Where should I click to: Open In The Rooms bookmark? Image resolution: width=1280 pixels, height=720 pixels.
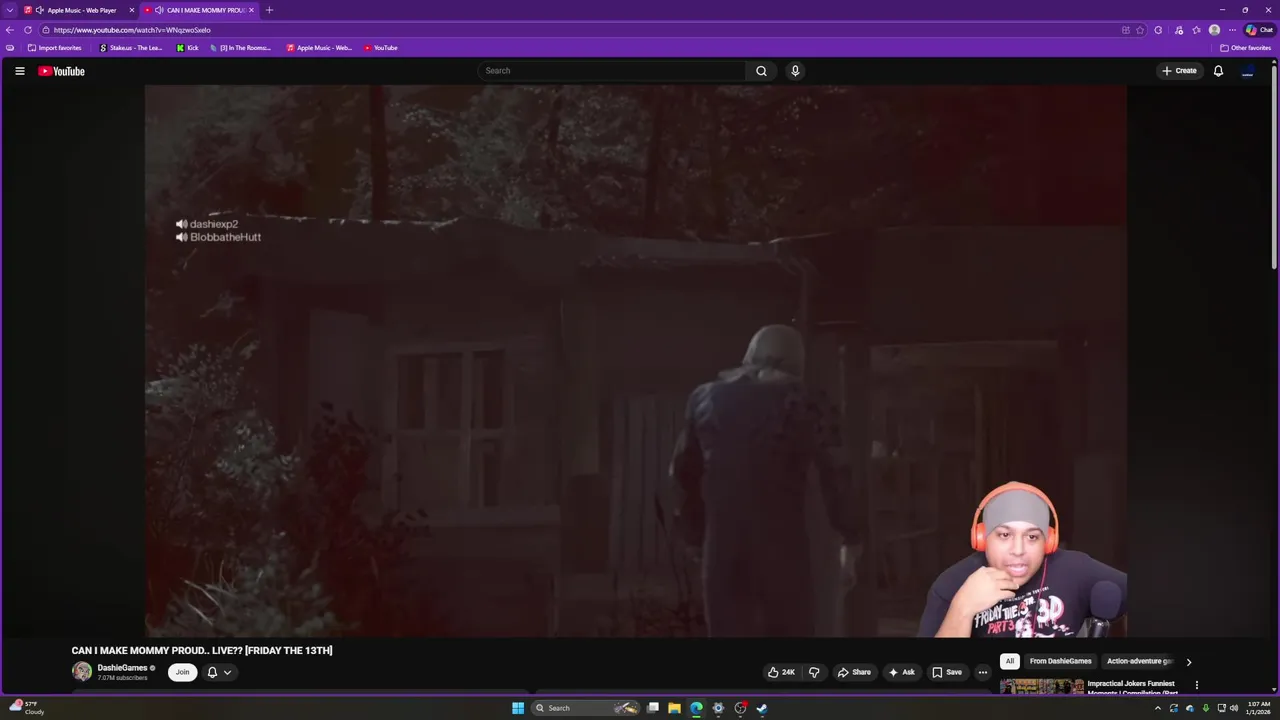240,48
